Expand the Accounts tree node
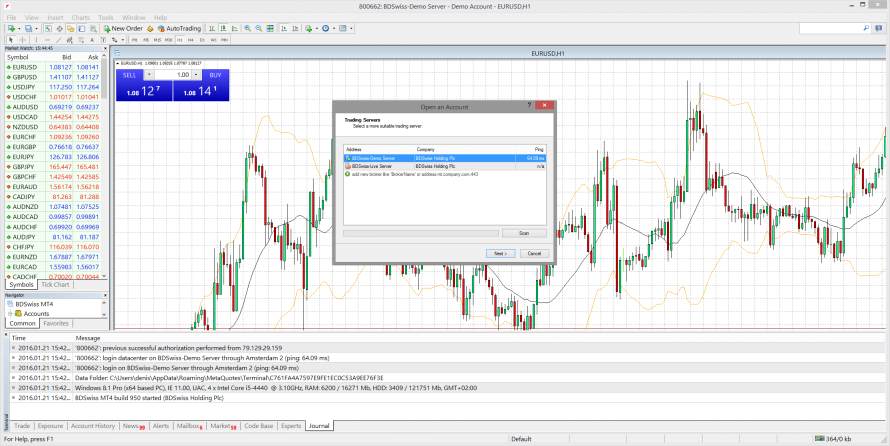 pos(8,313)
